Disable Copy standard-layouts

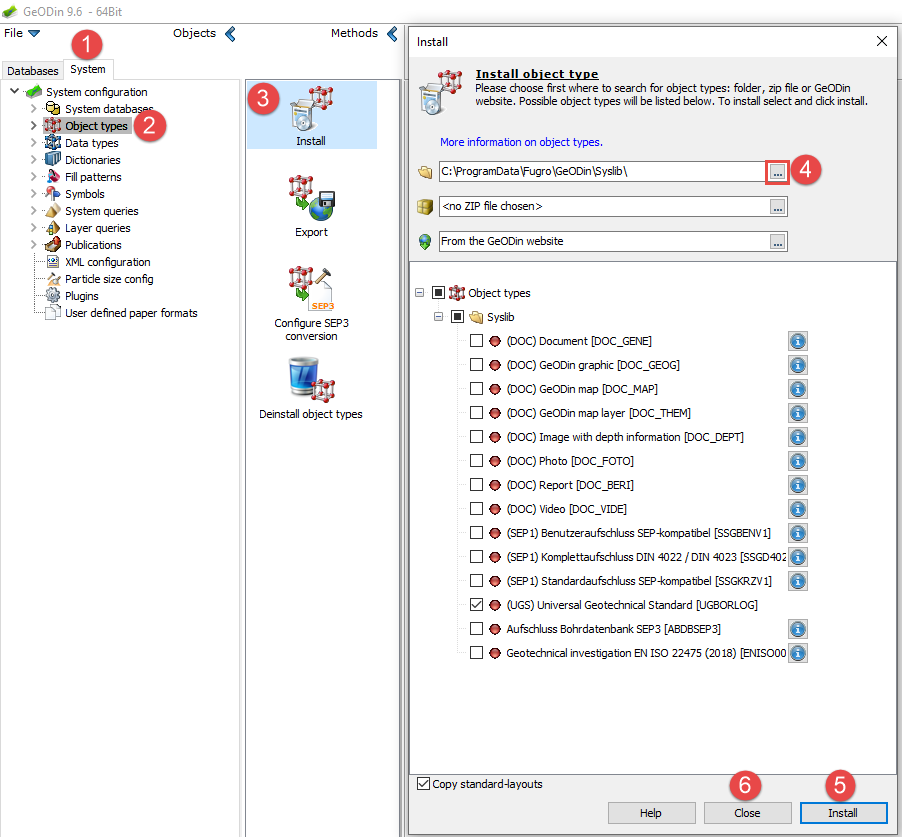(423, 784)
